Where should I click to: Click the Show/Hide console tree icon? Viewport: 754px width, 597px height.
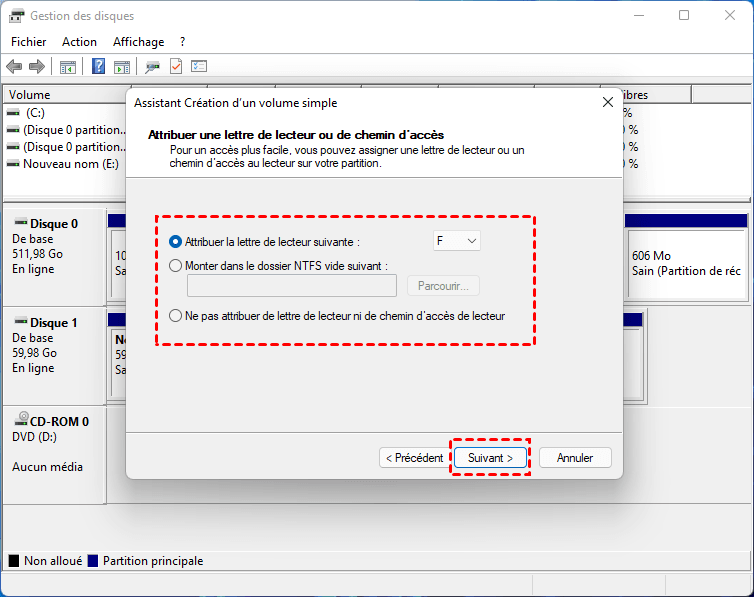68,66
